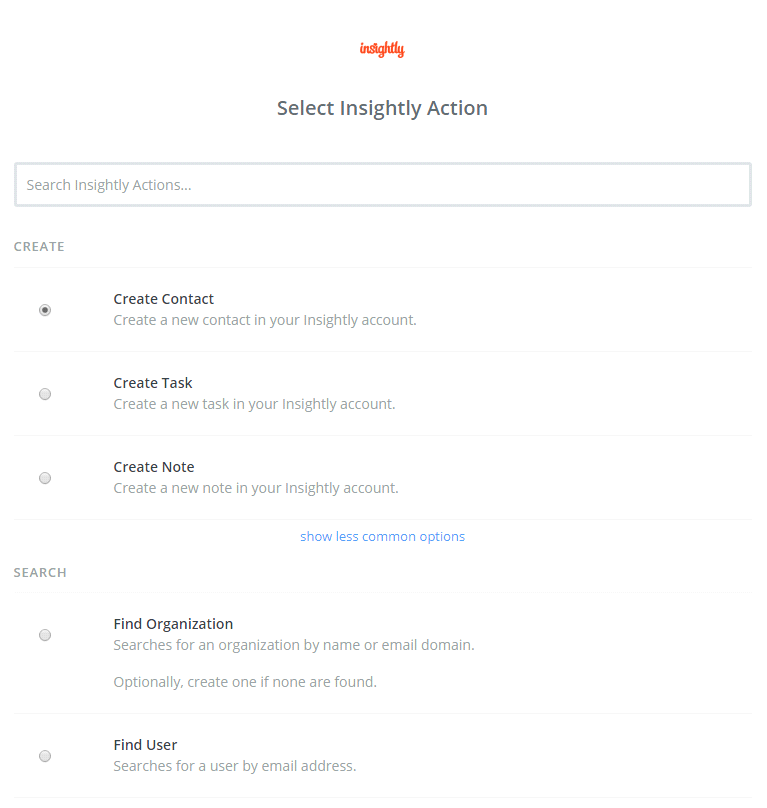Select the Find Organization radio button

click(x=45, y=635)
